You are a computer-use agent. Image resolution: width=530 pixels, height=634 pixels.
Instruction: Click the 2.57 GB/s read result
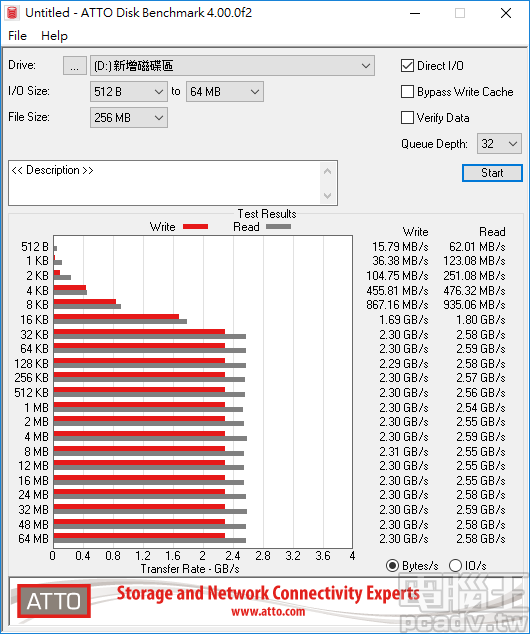pos(481,378)
